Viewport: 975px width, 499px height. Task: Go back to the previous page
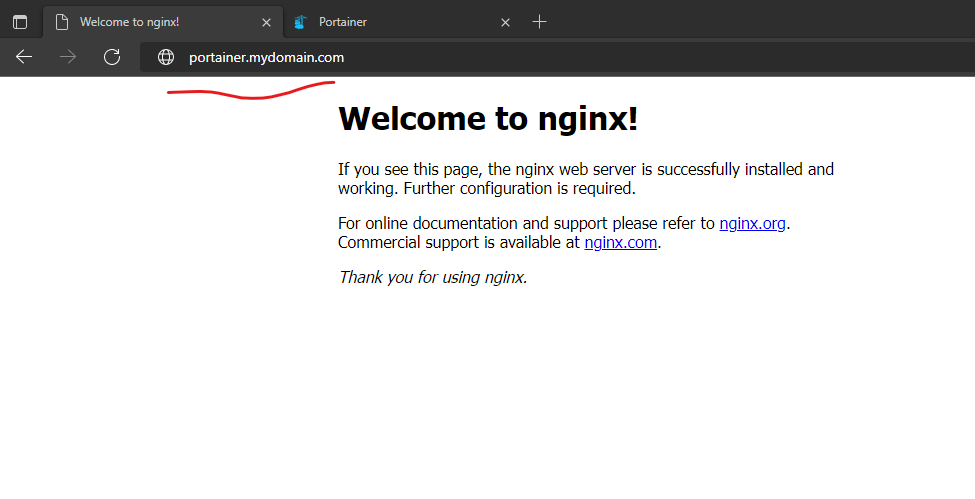tap(24, 57)
